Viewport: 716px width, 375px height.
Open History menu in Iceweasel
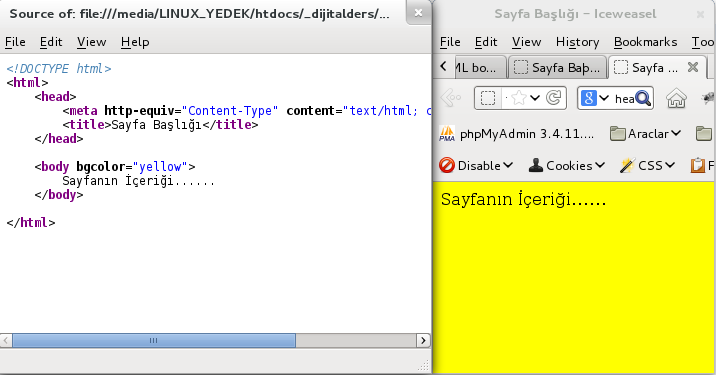(577, 42)
